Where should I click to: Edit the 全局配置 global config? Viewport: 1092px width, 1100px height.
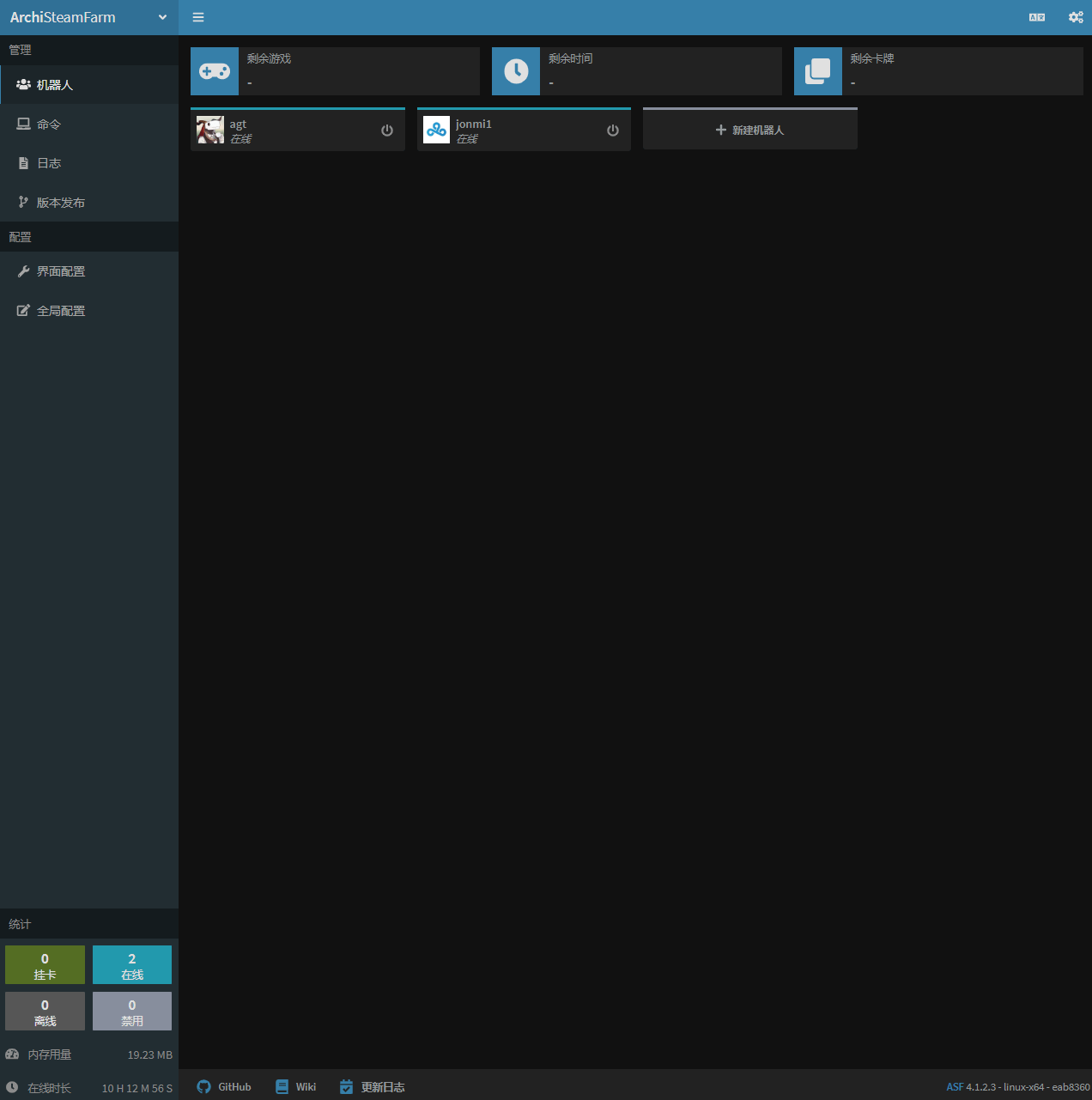(x=60, y=310)
